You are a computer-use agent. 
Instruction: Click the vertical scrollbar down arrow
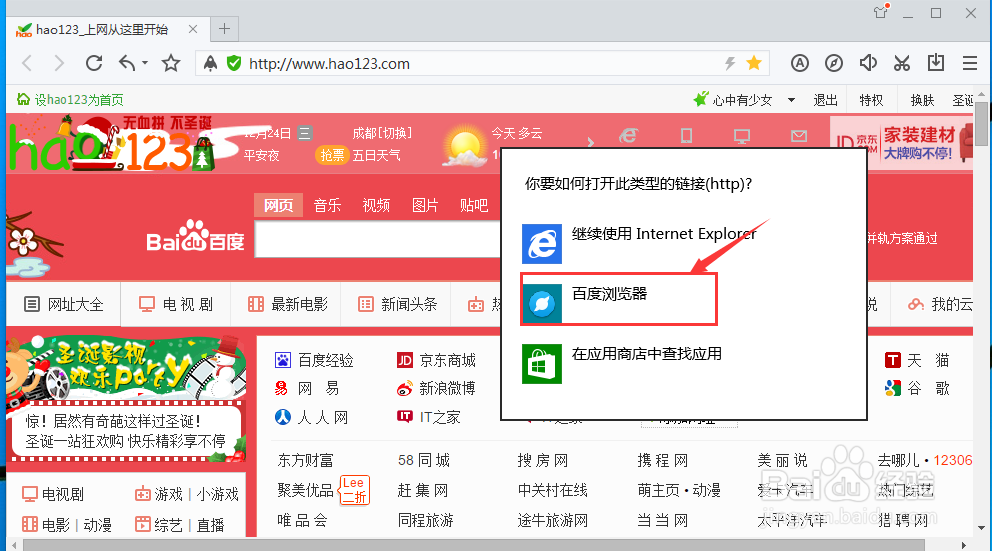[x=981, y=528]
